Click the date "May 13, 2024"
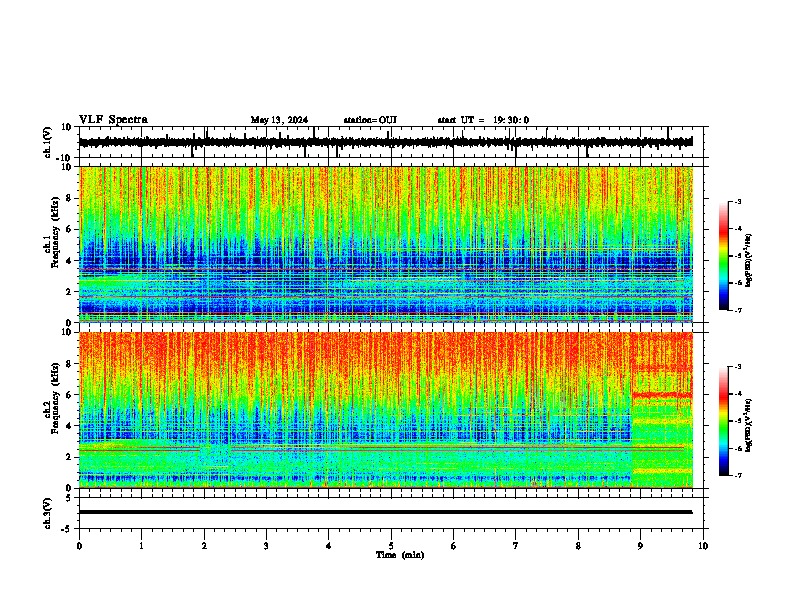 [279, 120]
